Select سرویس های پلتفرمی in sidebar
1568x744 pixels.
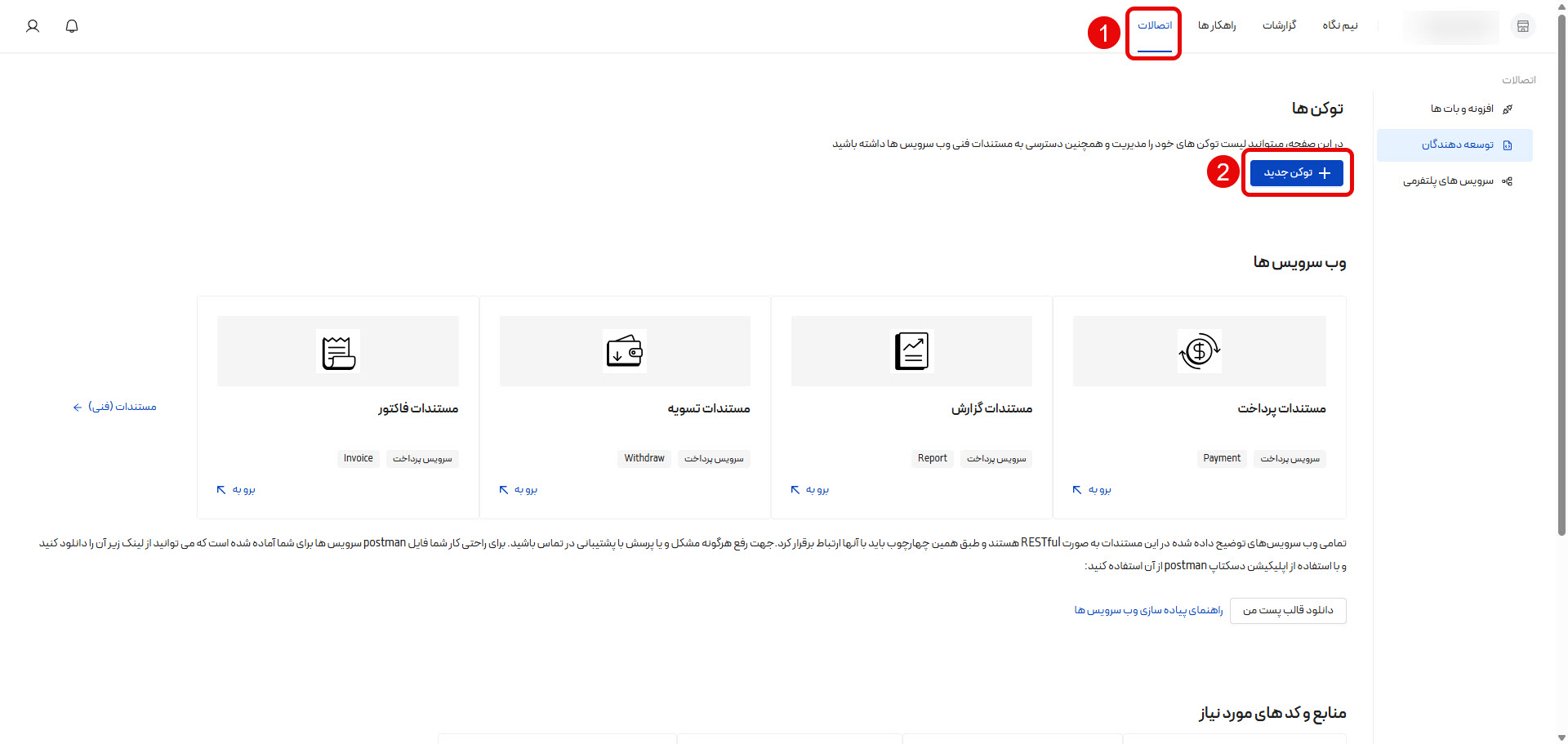click(x=1448, y=180)
